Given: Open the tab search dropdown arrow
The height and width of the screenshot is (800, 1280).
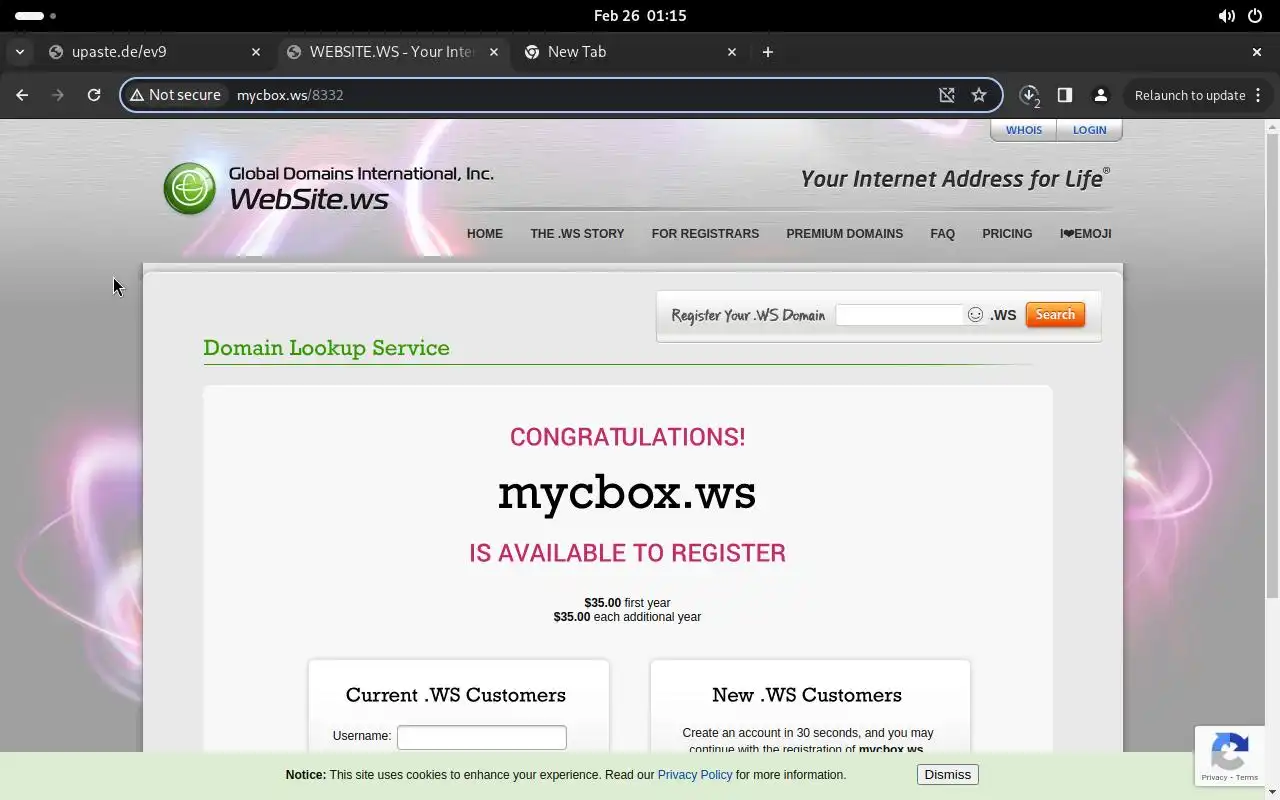Looking at the screenshot, I should coord(20,52).
